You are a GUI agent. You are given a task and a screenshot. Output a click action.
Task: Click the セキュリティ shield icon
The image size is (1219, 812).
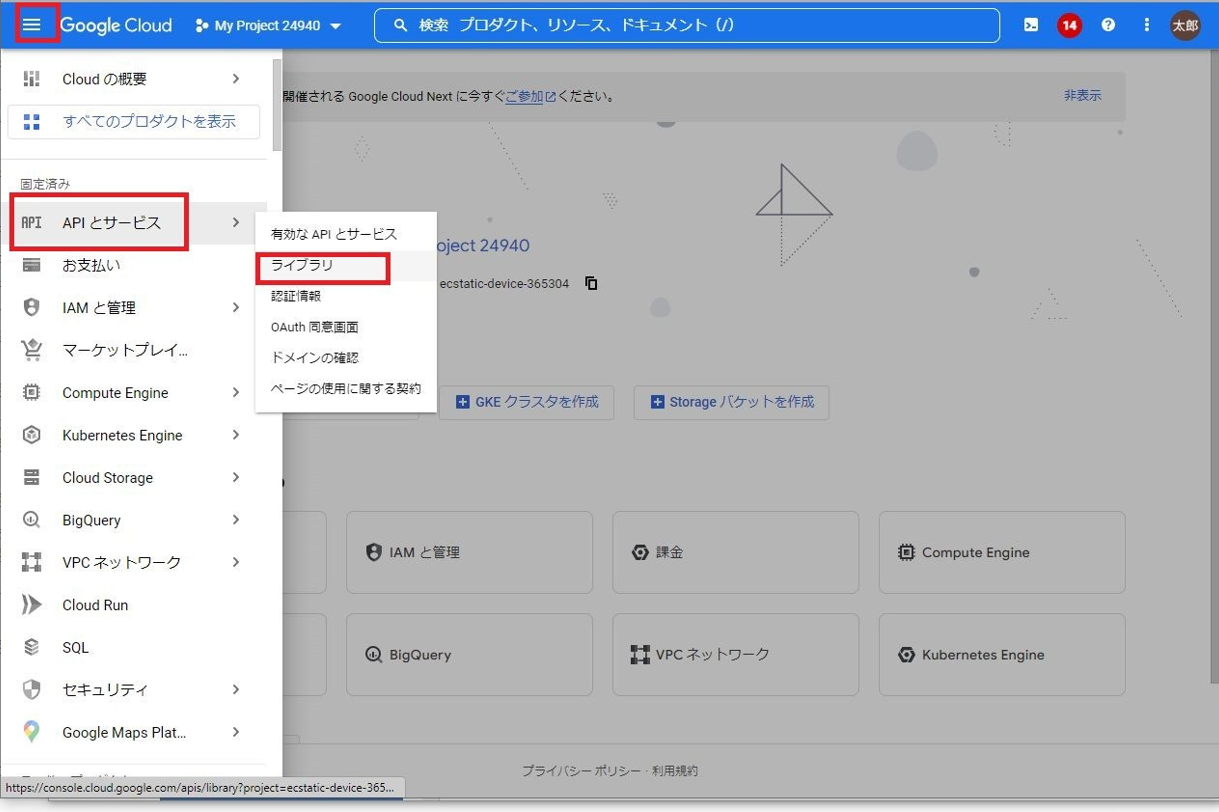click(32, 690)
